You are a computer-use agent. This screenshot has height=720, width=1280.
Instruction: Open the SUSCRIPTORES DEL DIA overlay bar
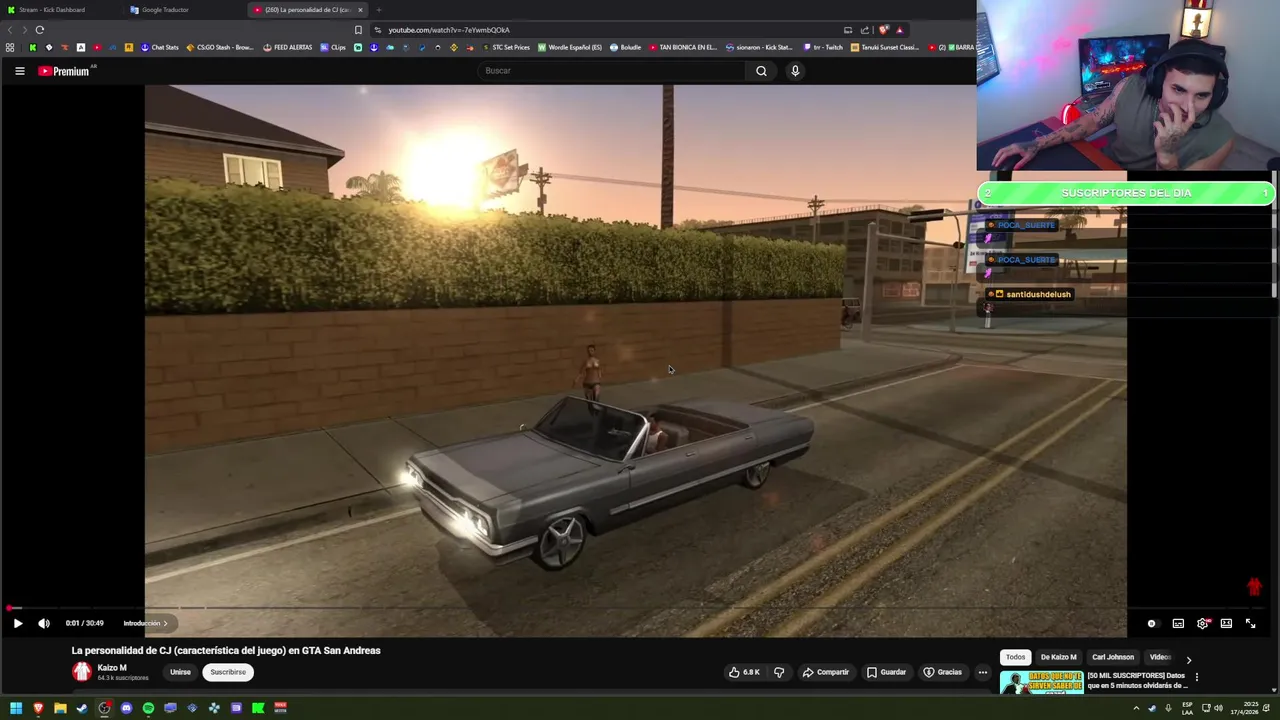tap(1126, 193)
